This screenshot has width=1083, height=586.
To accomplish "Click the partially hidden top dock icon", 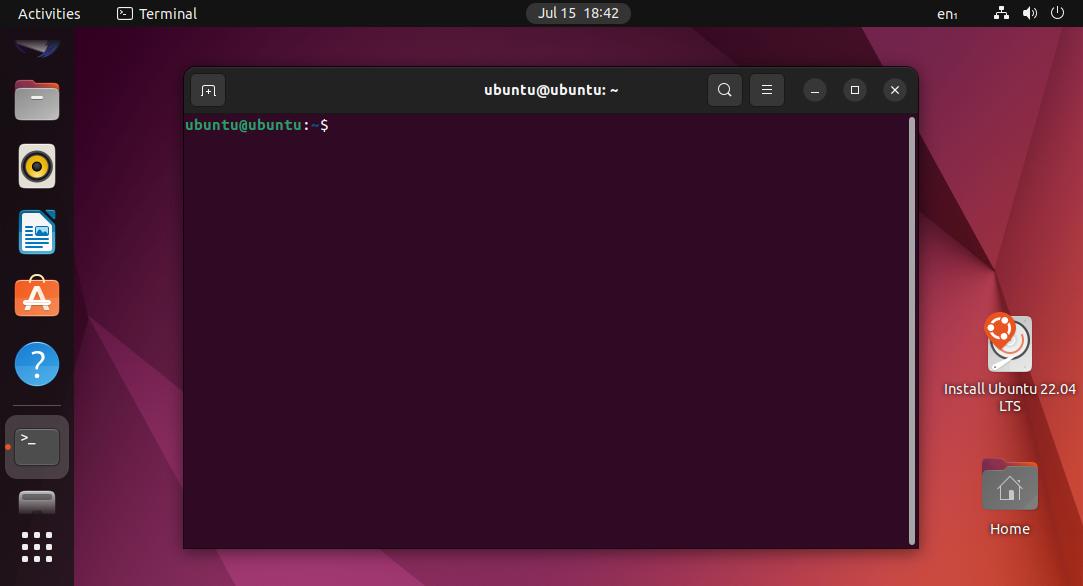I will tap(37, 47).
